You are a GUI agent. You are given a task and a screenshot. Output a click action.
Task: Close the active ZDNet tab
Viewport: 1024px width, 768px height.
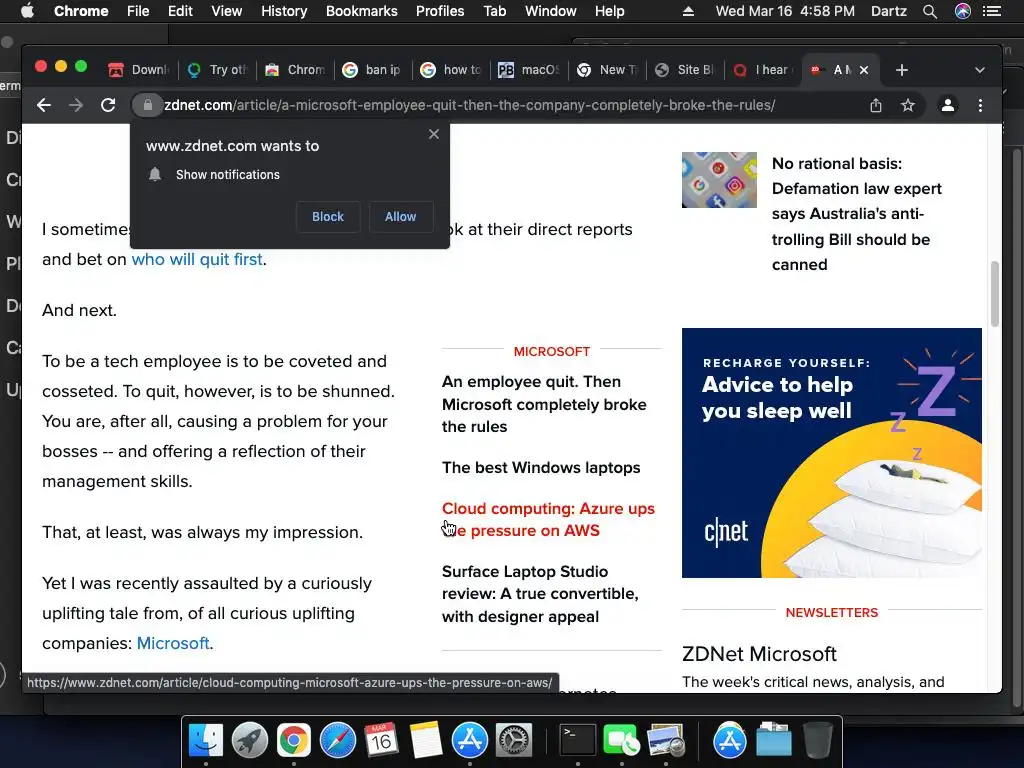click(864, 70)
